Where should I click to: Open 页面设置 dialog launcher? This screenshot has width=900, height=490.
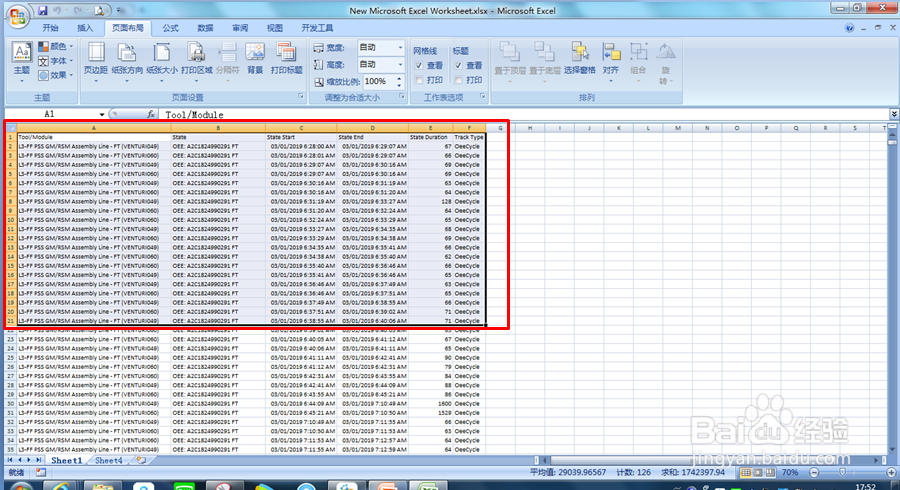pos(301,96)
